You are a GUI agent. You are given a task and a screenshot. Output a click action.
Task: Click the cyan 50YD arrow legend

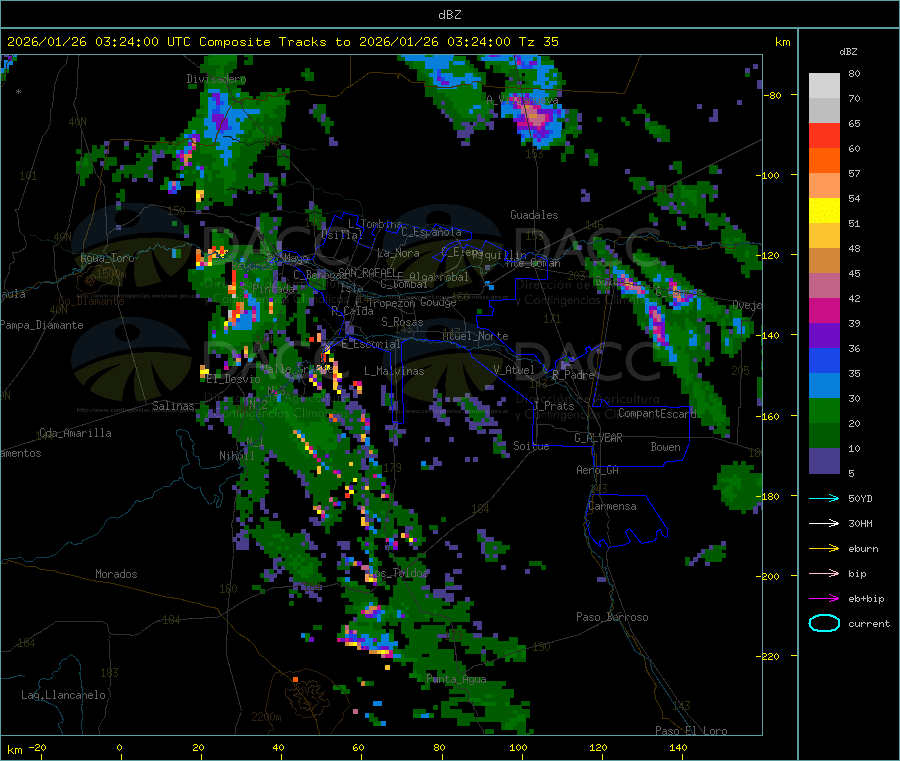824,498
